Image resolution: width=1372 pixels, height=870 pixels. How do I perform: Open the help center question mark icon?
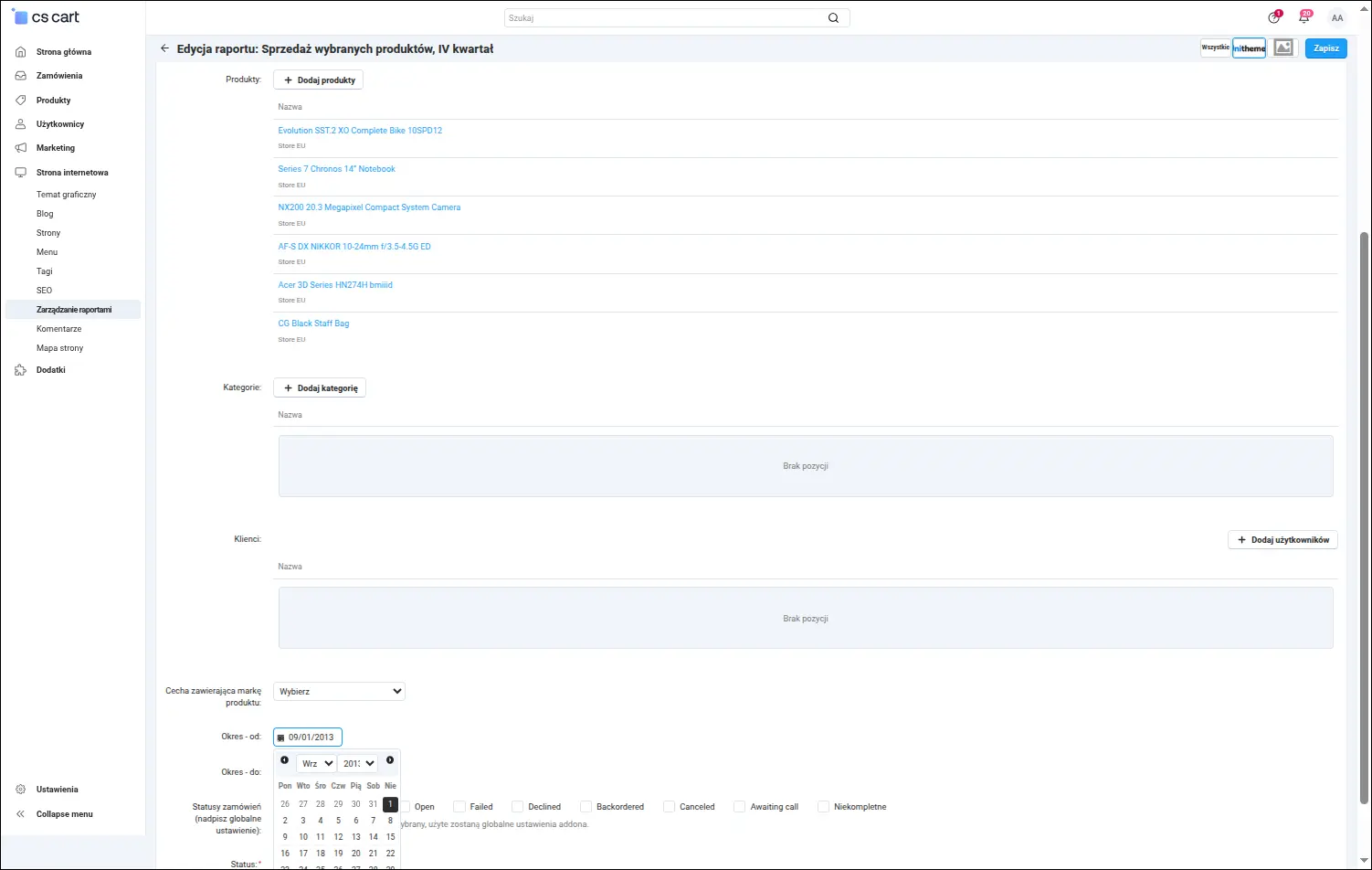point(1274,17)
